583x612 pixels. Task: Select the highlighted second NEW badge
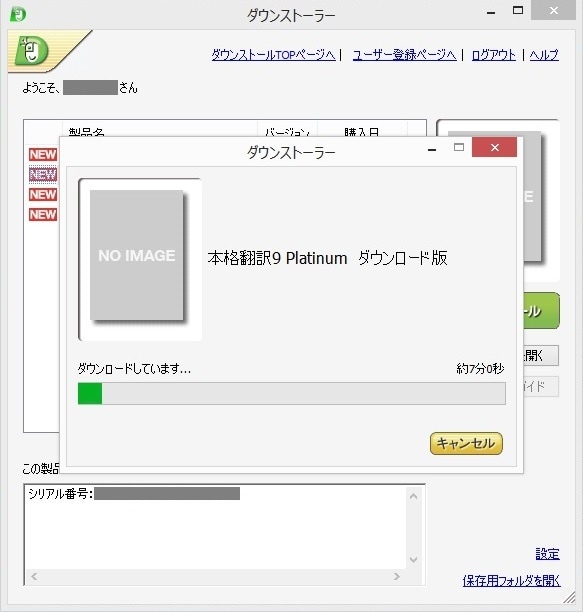click(43, 174)
